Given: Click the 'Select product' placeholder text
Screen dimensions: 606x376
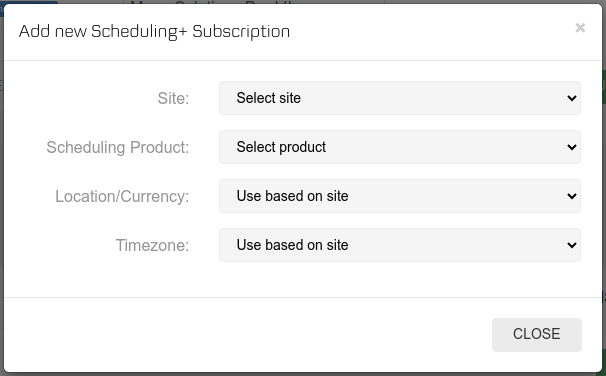Looking at the screenshot, I should tap(281, 147).
